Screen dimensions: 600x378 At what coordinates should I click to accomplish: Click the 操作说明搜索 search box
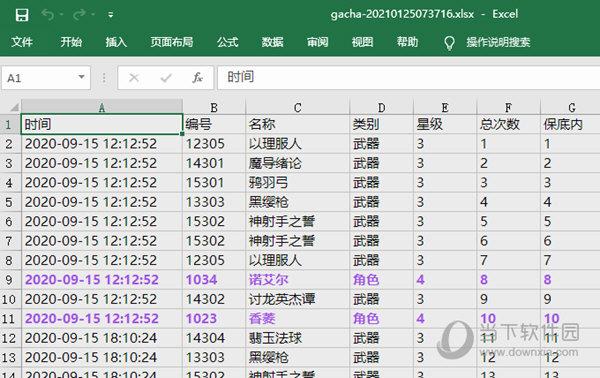click(498, 42)
